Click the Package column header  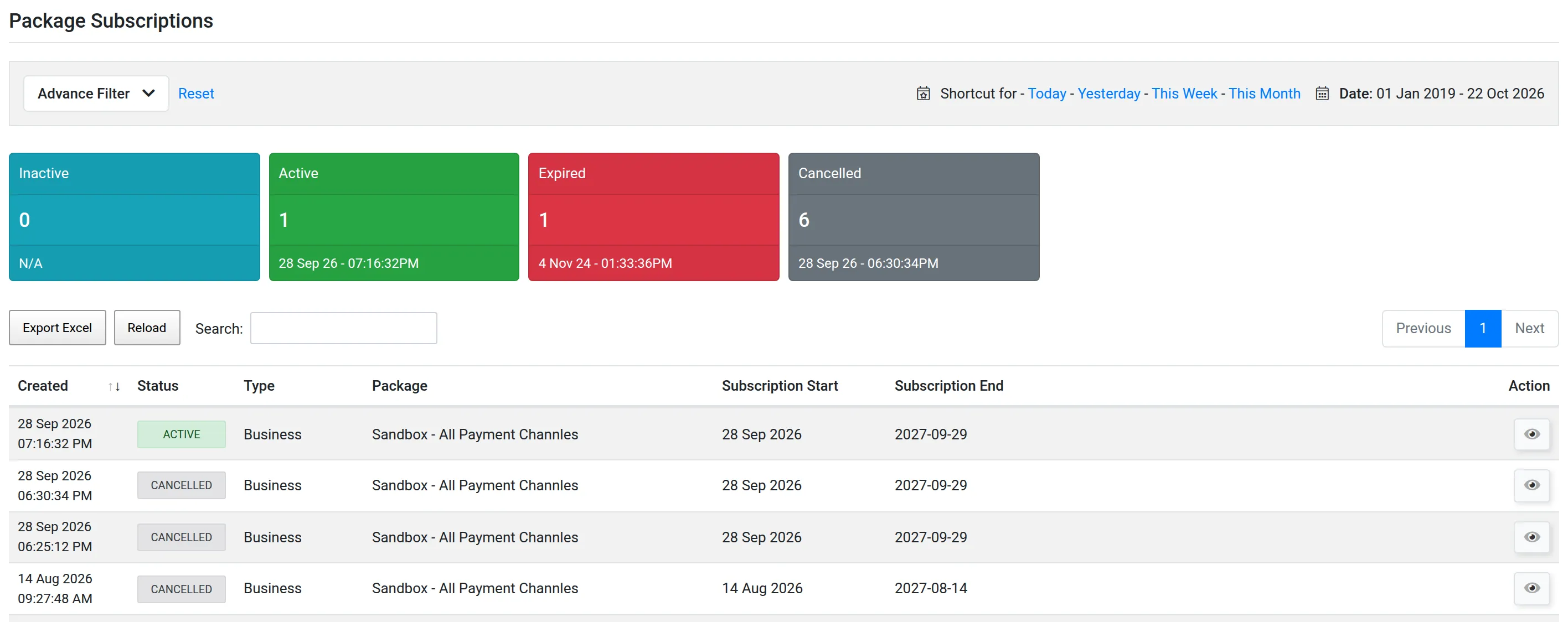pos(399,386)
